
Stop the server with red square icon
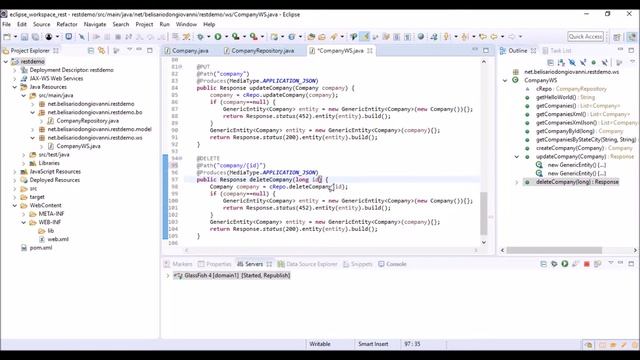587,264
